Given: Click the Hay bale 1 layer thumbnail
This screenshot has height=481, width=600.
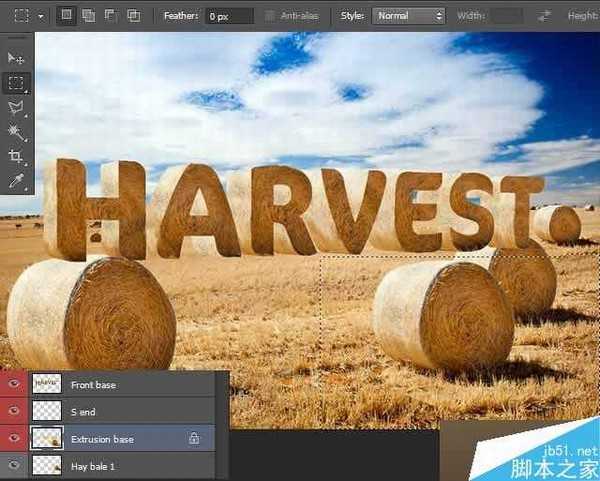Looking at the screenshot, I should [46, 465].
